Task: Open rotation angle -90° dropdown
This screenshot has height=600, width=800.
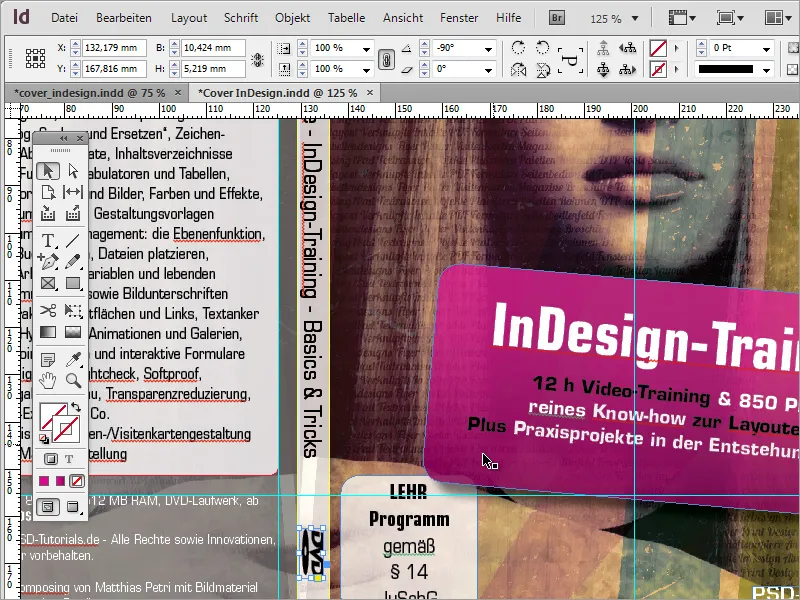Action: (x=488, y=48)
